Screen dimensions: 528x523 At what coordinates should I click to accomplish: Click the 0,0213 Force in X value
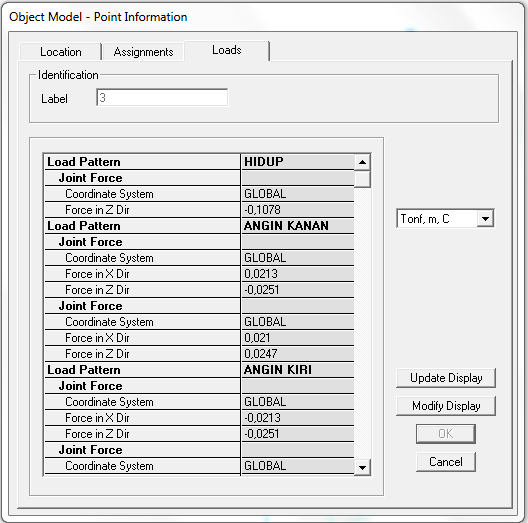[x=298, y=274]
